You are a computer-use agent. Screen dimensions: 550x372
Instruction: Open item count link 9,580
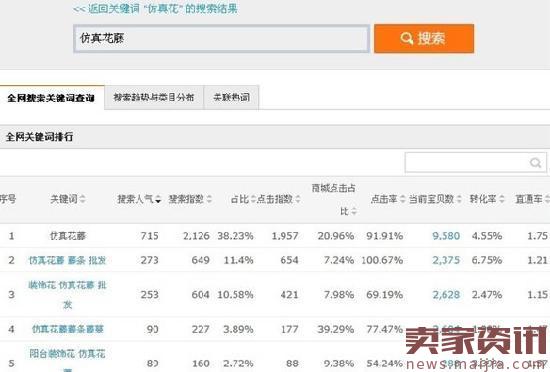point(446,236)
